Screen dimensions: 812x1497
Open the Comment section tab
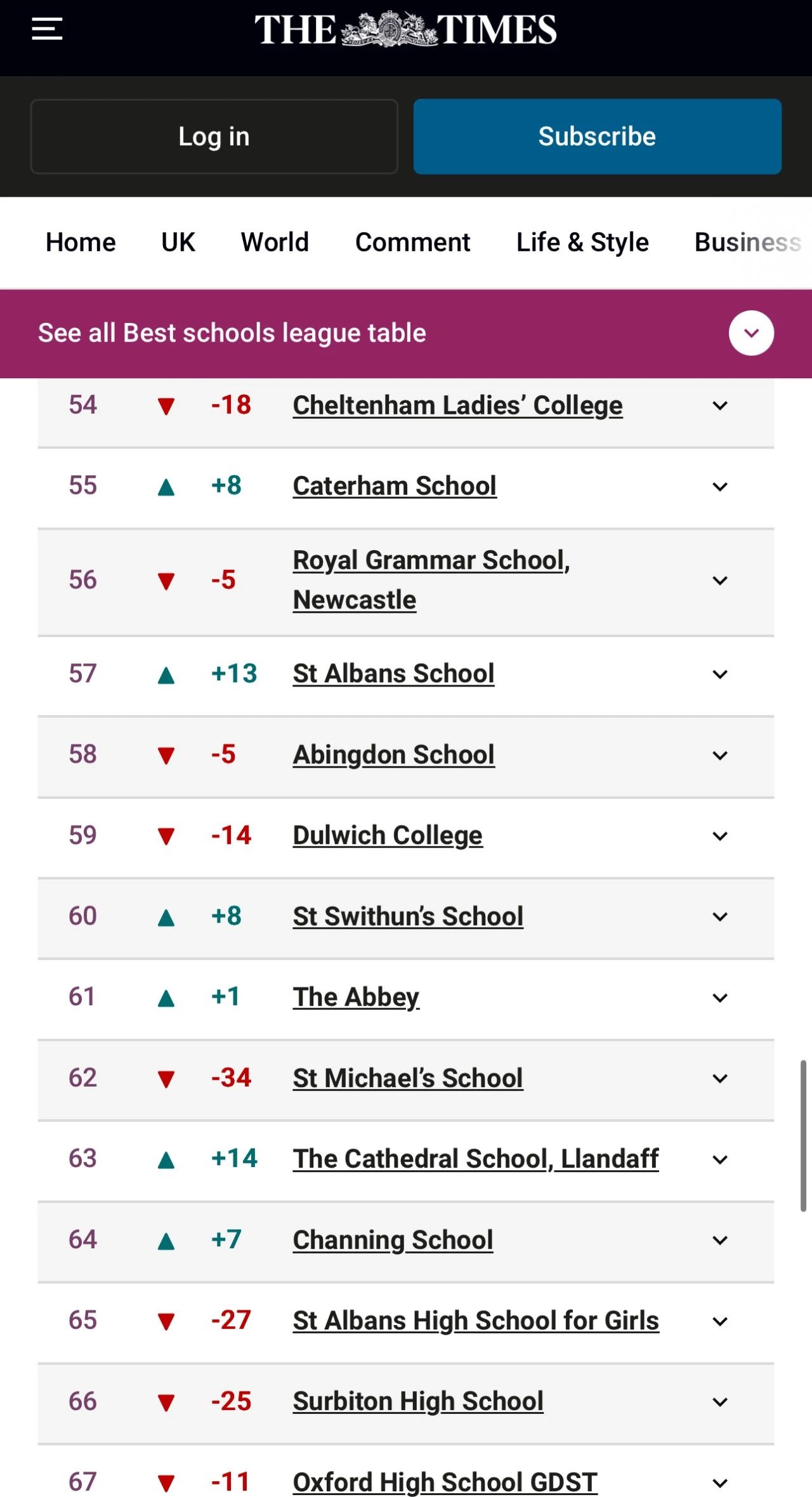click(x=413, y=242)
